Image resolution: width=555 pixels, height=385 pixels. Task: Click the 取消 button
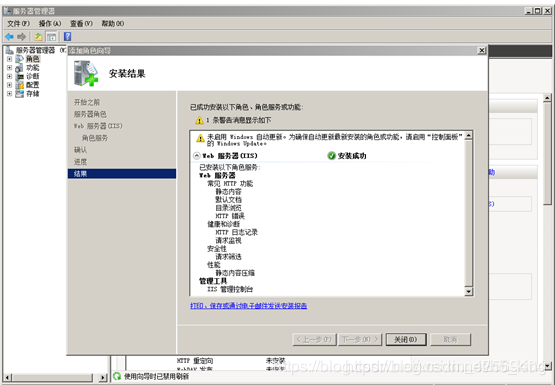(x=450, y=339)
